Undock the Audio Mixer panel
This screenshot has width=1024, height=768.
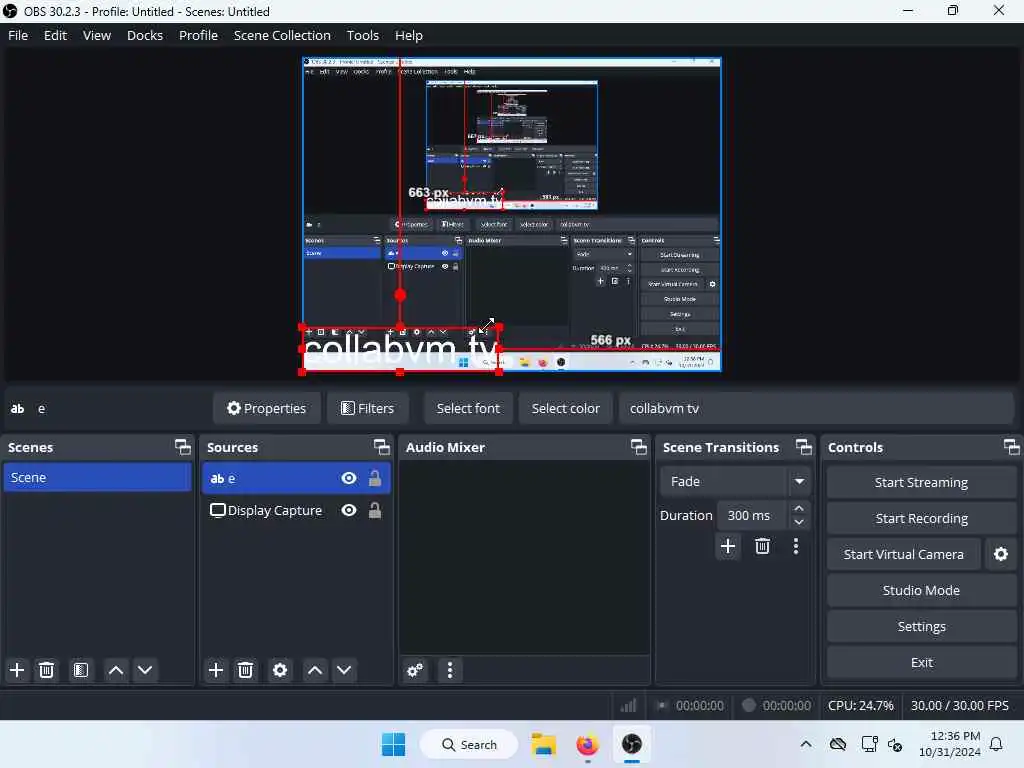pyautogui.click(x=639, y=447)
